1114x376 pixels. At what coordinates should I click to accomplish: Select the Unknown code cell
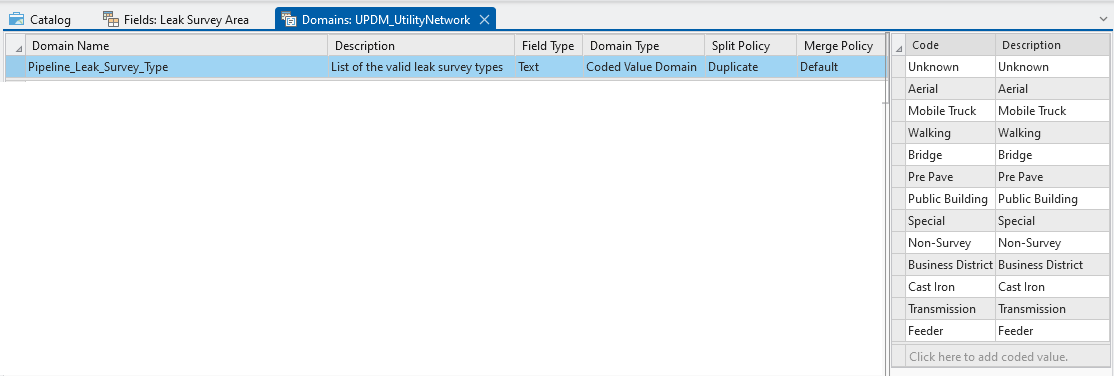[x=951, y=67]
